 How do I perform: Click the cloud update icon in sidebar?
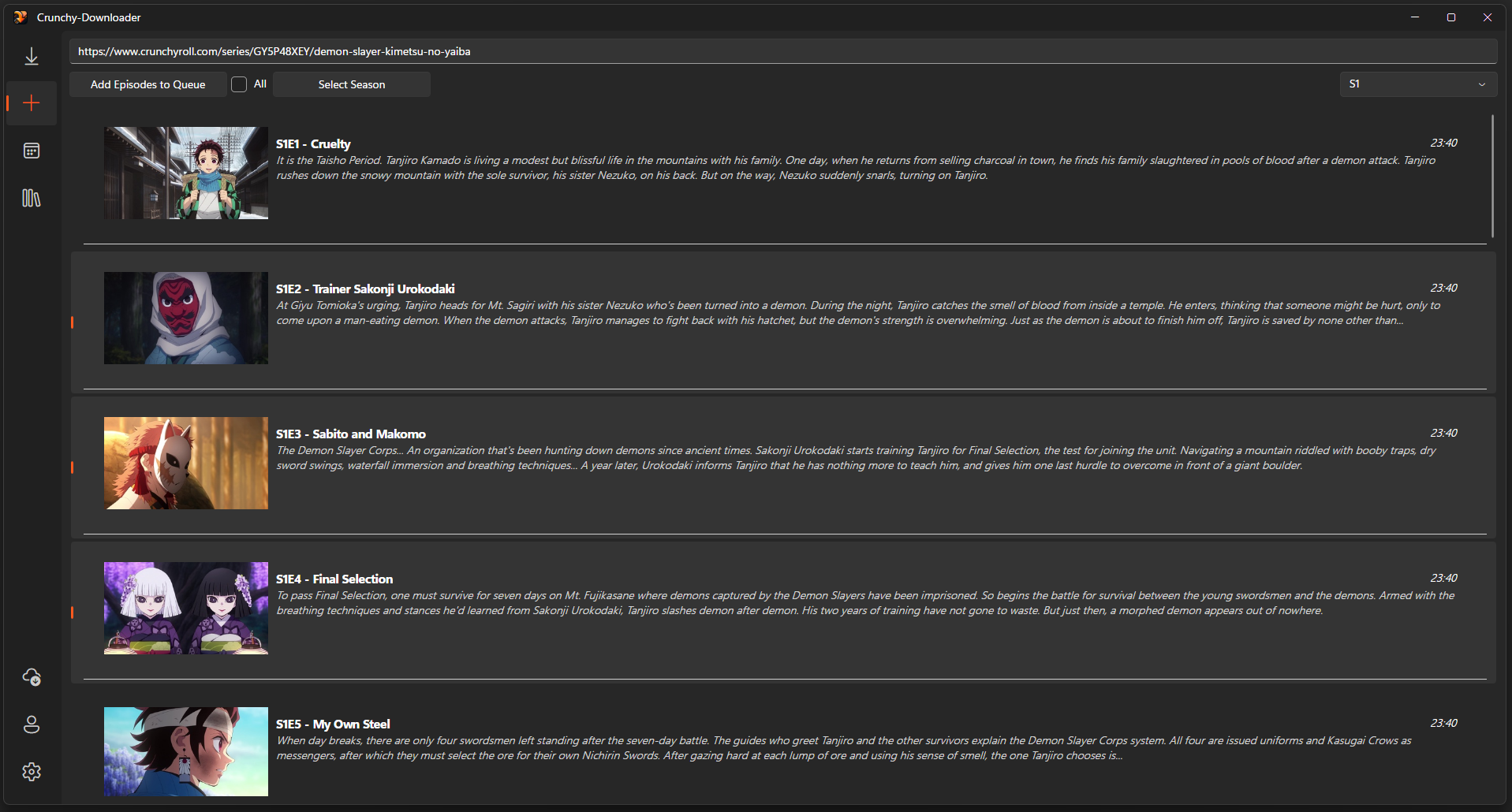(x=32, y=677)
